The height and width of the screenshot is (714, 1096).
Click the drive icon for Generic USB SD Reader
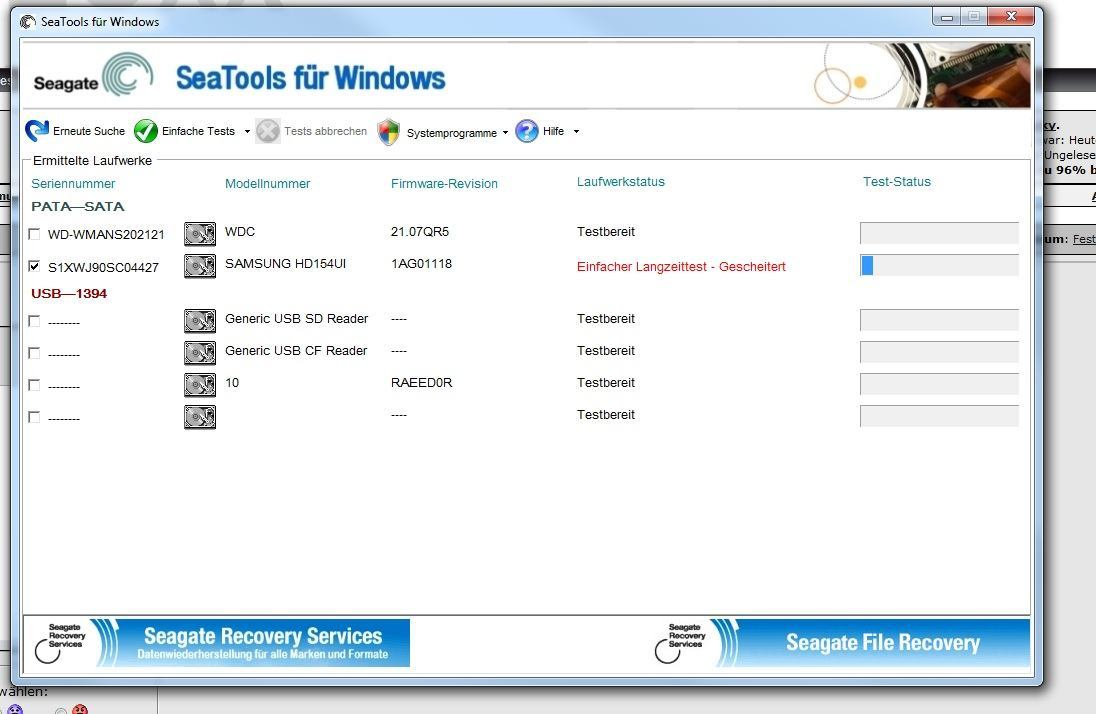pos(200,320)
